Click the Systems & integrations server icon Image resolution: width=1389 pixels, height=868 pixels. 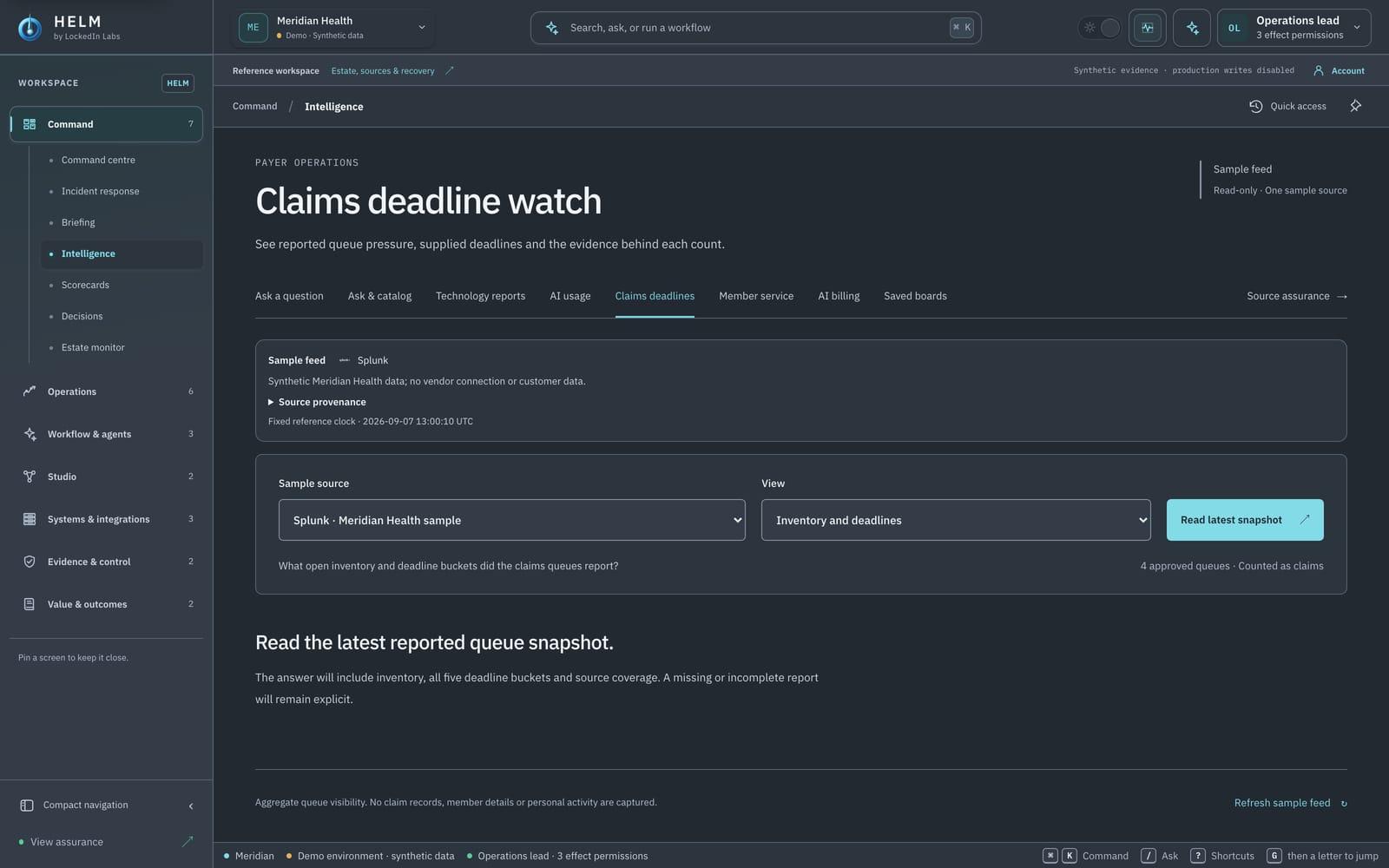pos(30,519)
